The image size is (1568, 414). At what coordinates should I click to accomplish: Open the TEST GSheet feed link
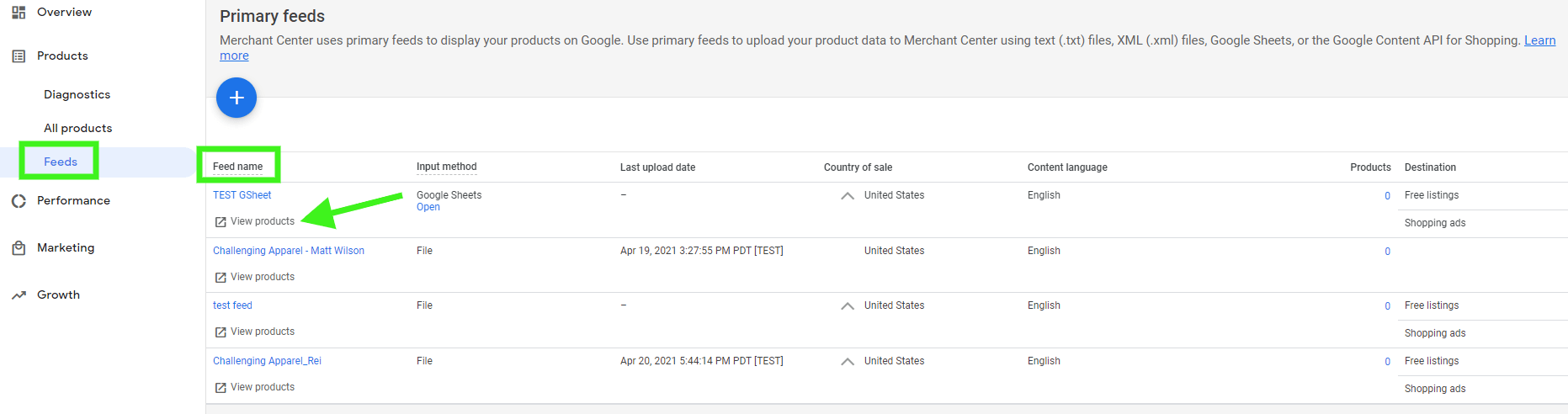tap(242, 195)
